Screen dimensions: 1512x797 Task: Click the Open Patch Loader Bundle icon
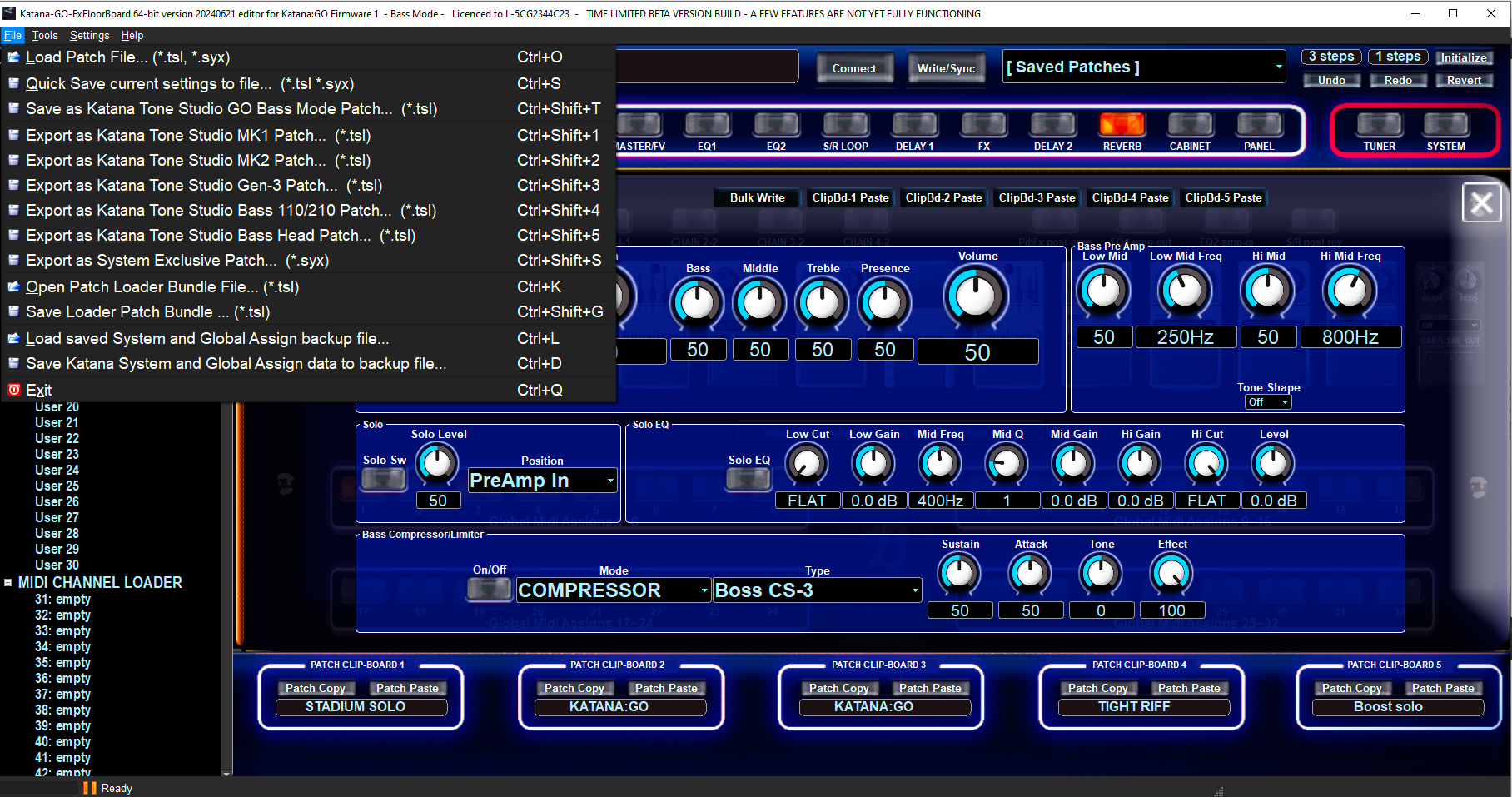coord(14,286)
